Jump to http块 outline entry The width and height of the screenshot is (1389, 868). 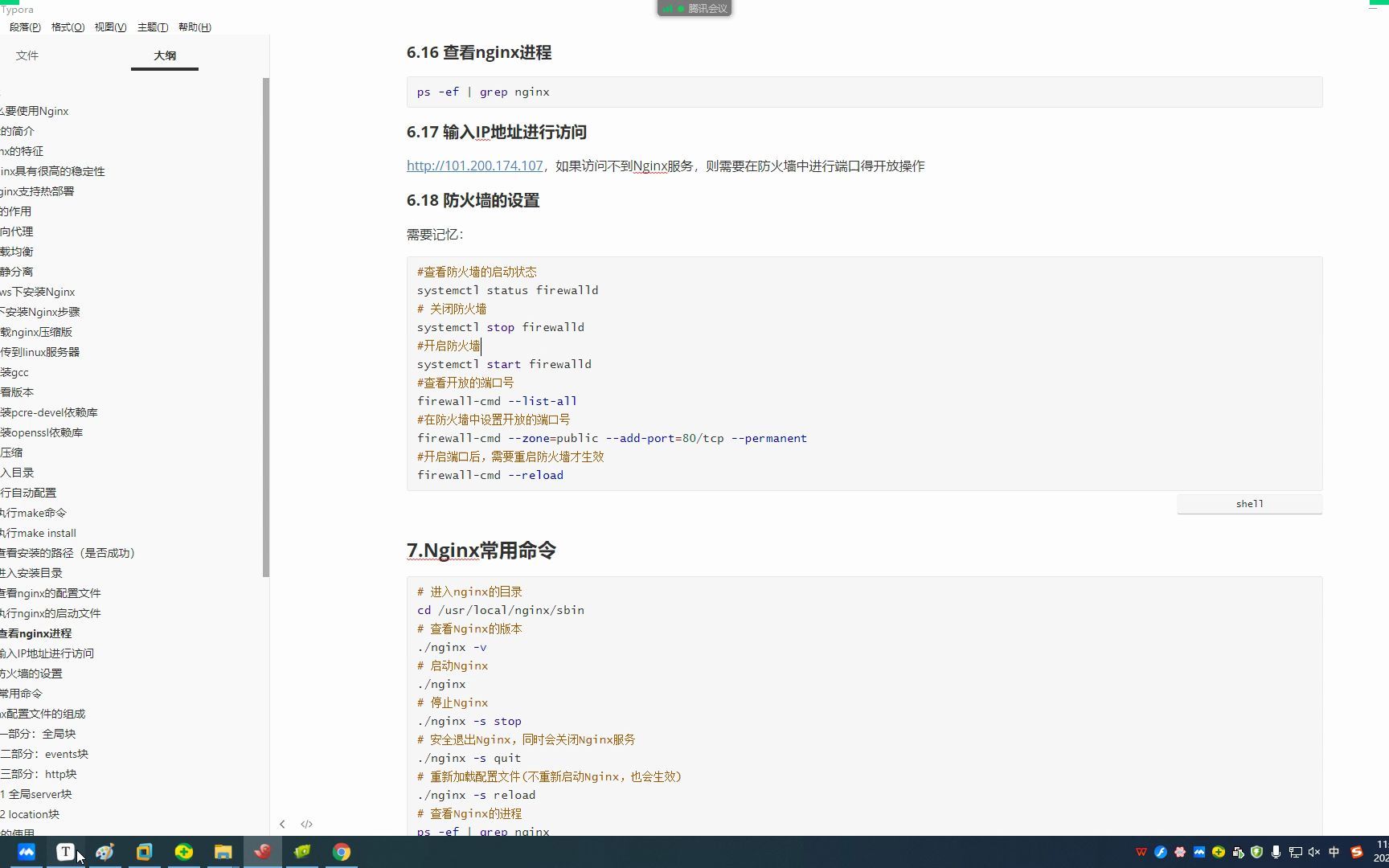click(x=39, y=774)
